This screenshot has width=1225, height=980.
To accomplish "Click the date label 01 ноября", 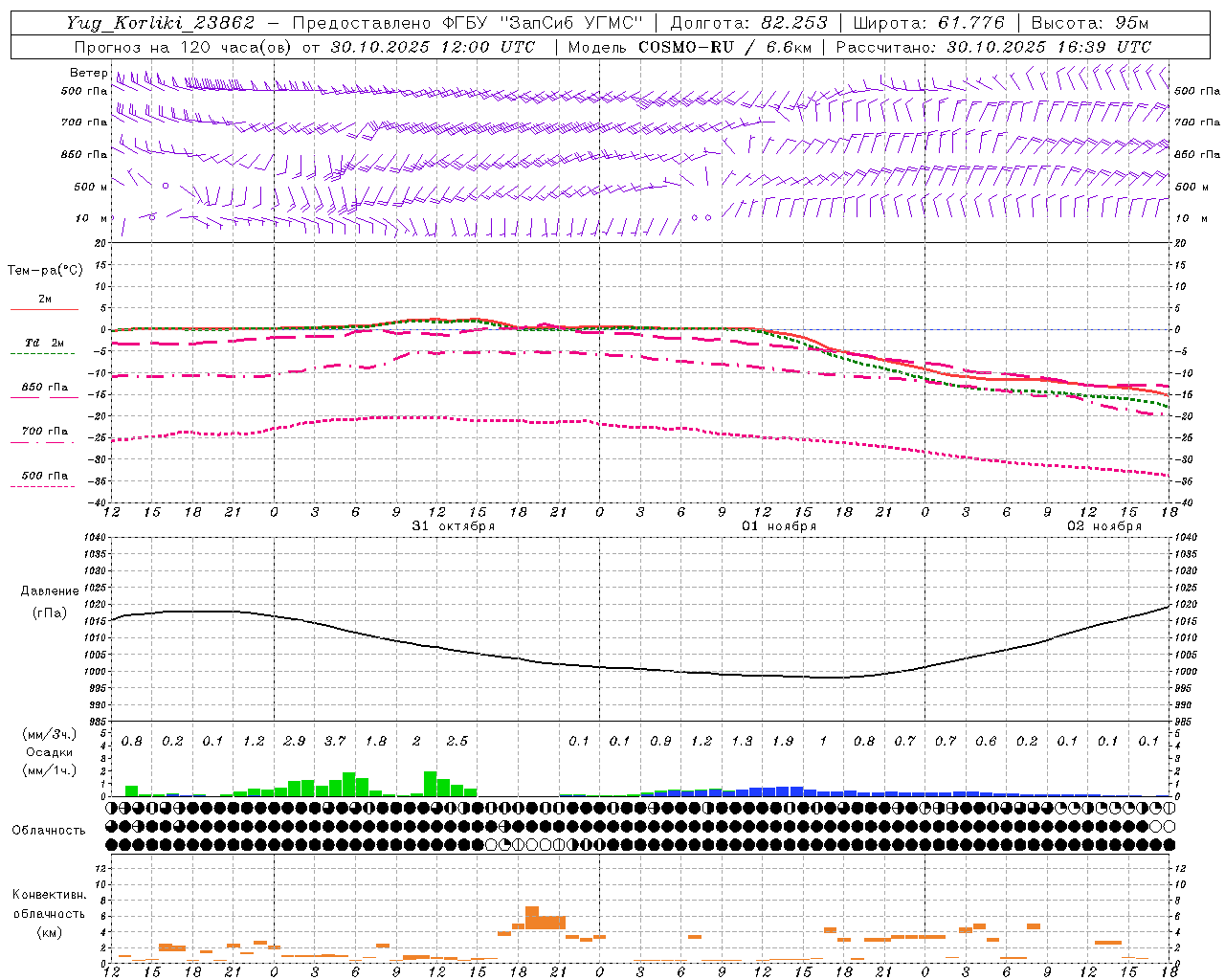I will [x=779, y=525].
